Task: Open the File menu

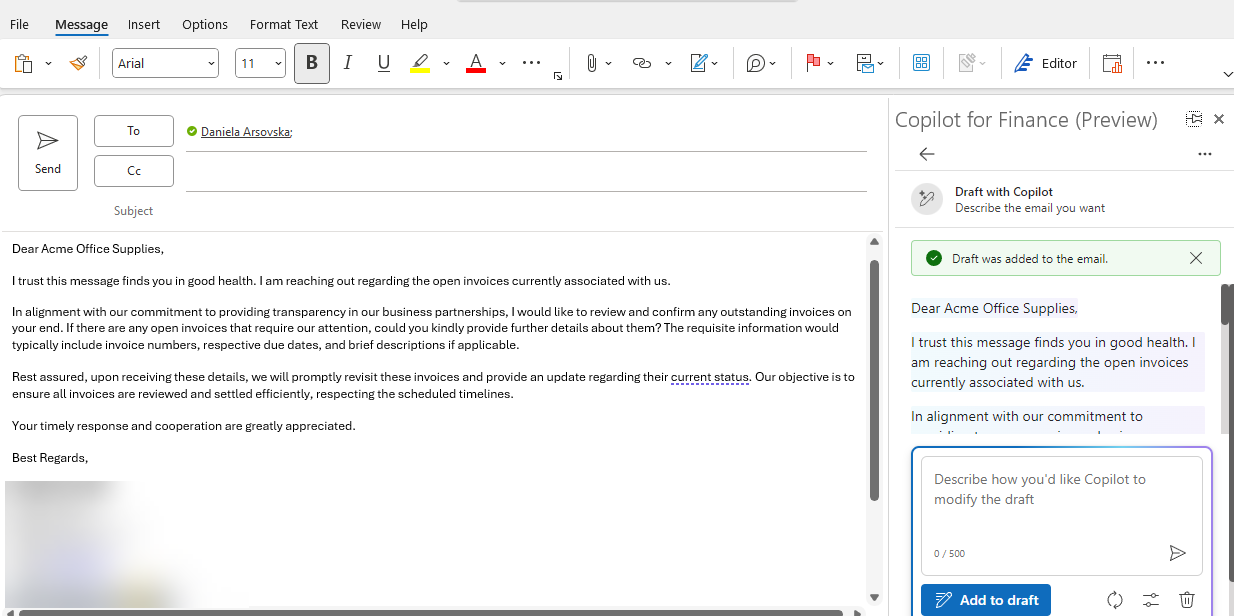Action: pos(19,24)
